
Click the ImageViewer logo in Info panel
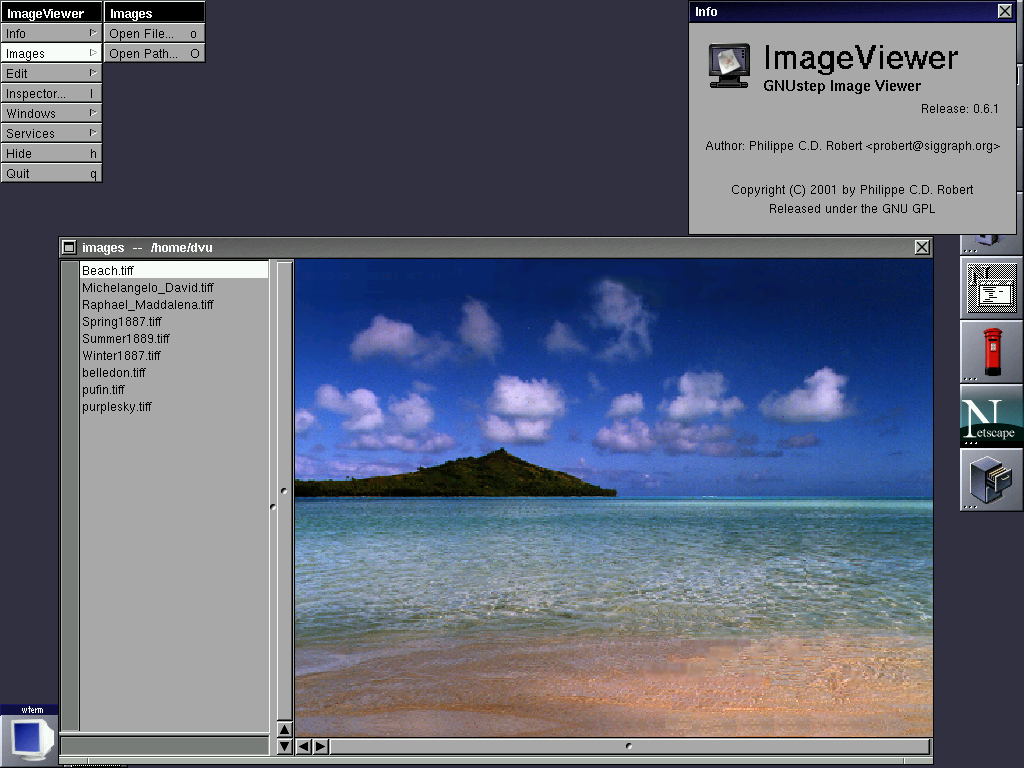pyautogui.click(x=729, y=66)
